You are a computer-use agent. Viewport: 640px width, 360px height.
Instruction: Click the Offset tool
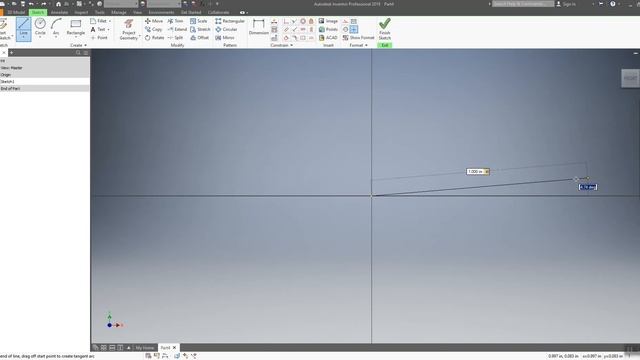pos(200,38)
